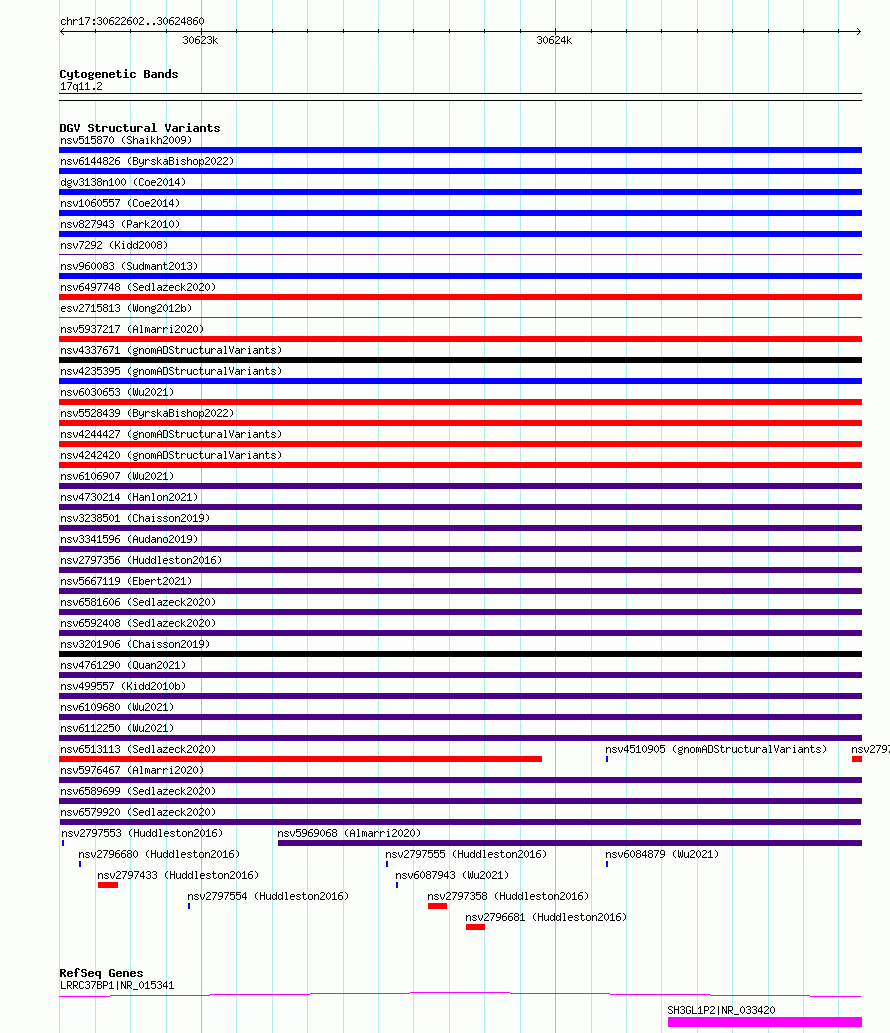Screen dimensions: 890x1033
Task: Click the black bar under nsv3201906 (Chaisson2019)
Action: 460,654
